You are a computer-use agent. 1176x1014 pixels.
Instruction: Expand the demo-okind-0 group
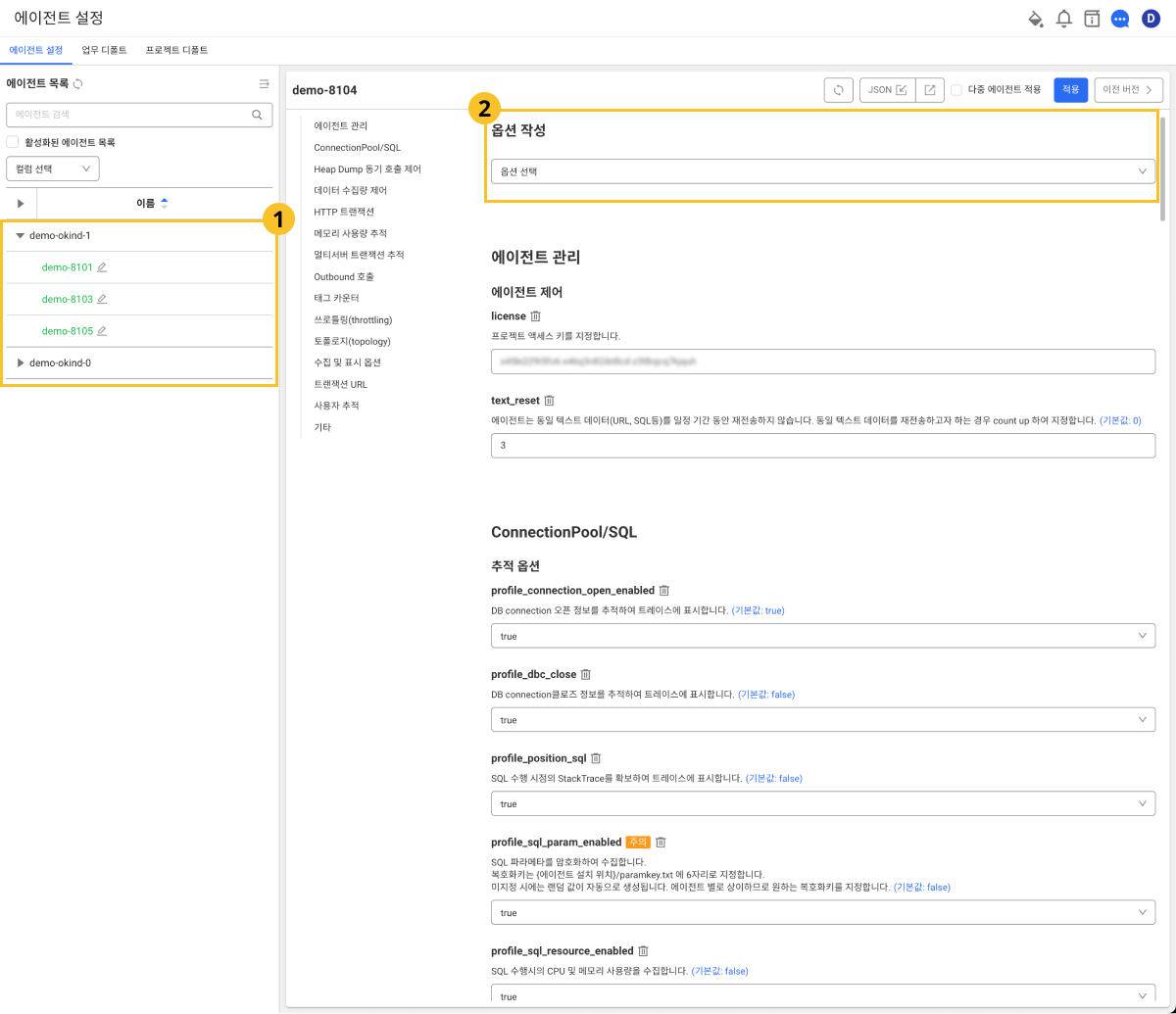tap(20, 363)
